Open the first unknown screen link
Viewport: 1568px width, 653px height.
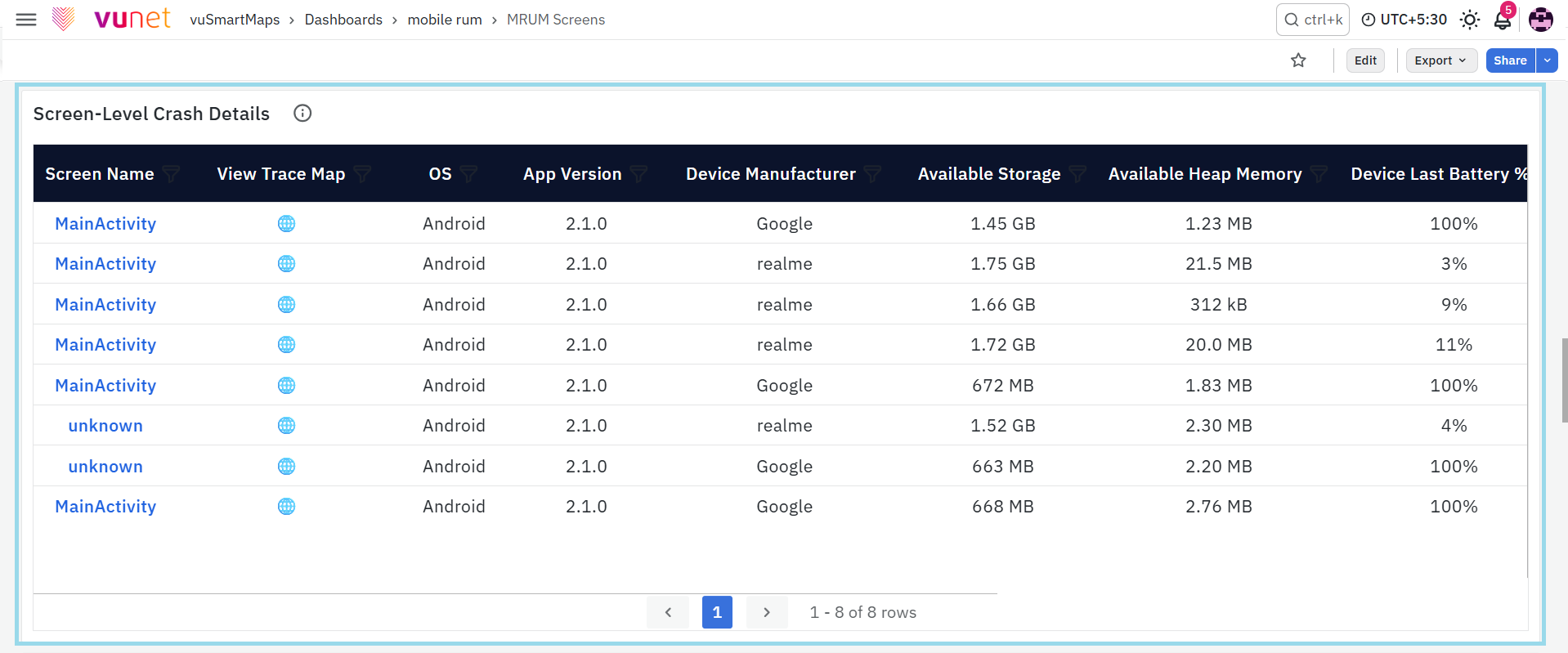coord(105,426)
